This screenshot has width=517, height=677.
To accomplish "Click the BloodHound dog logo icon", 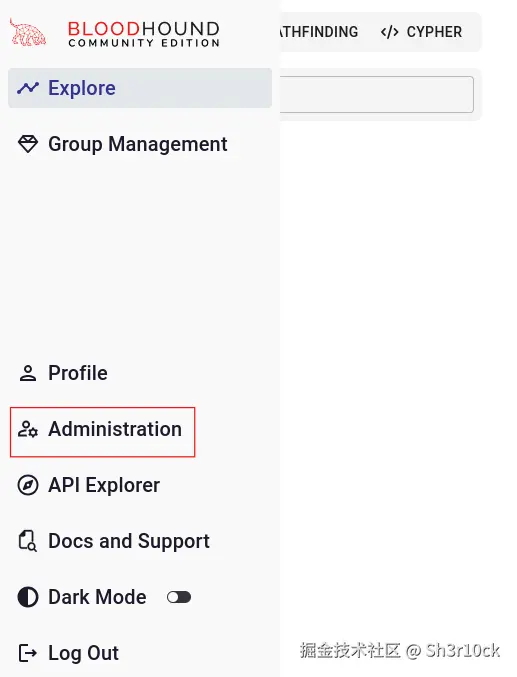I will click(x=28, y=32).
